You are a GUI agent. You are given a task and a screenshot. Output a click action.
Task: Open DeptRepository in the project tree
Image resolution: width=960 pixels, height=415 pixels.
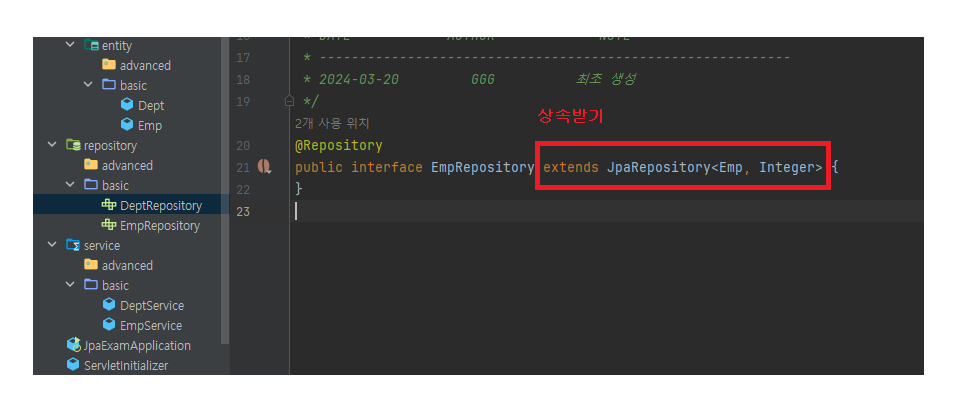161,206
